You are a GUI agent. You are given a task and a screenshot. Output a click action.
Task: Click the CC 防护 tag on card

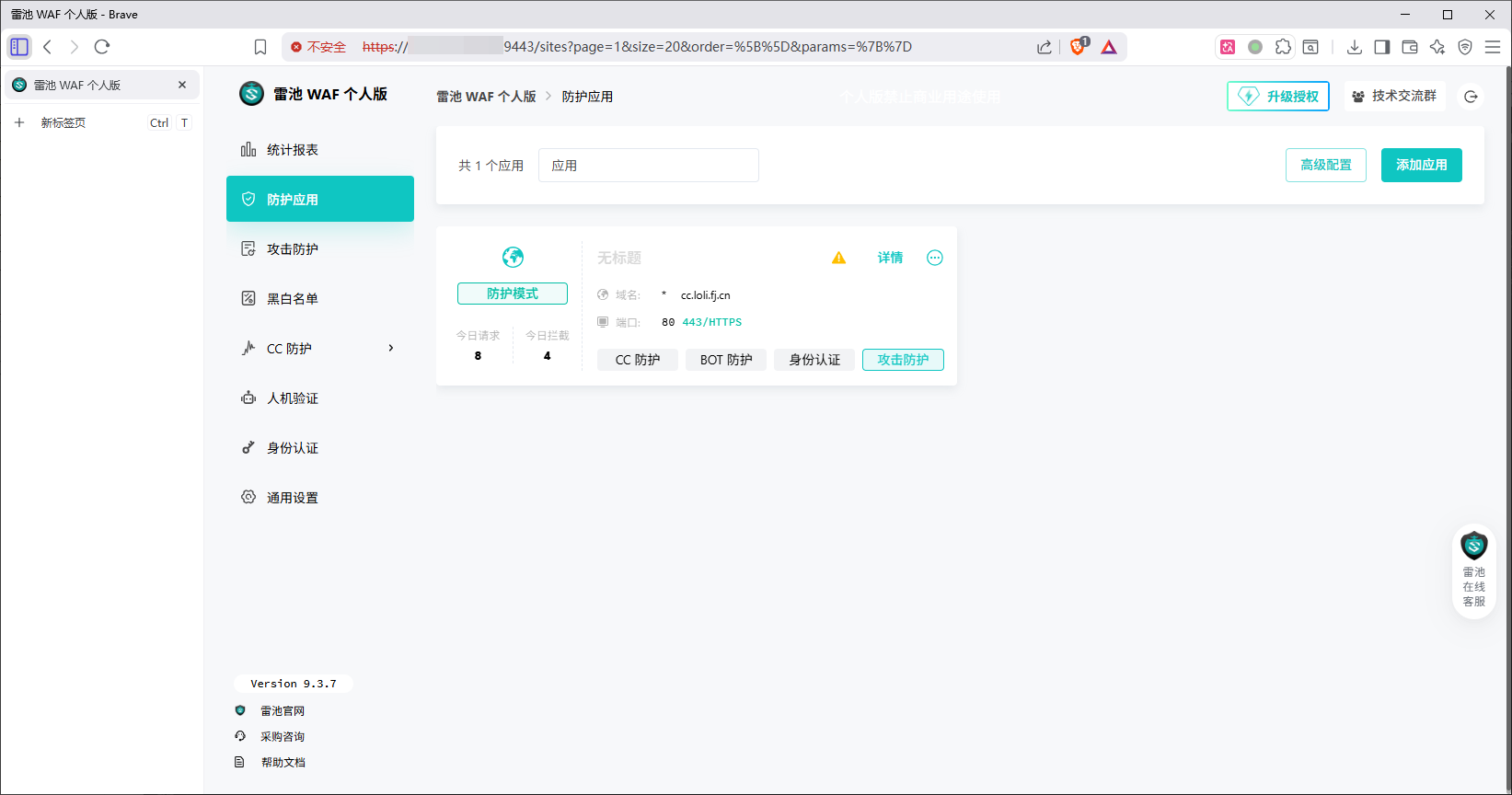(x=638, y=360)
